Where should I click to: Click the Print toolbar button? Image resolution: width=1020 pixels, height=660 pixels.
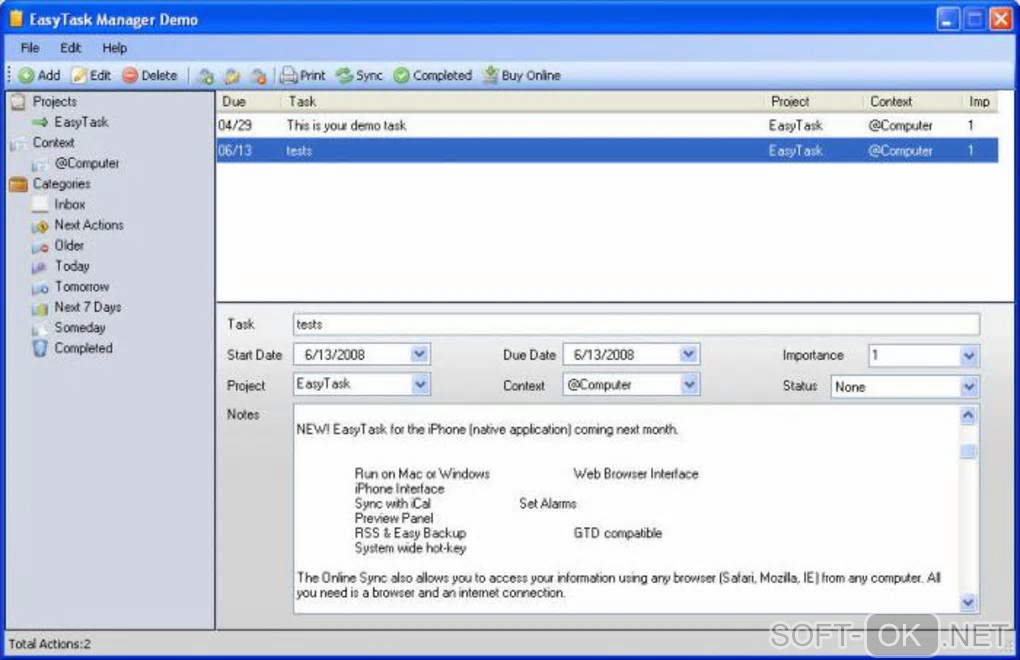pos(302,75)
